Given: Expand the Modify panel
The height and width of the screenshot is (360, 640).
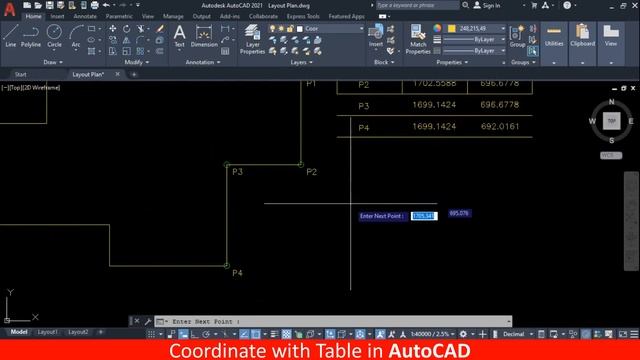Looking at the screenshot, I should (137, 62).
